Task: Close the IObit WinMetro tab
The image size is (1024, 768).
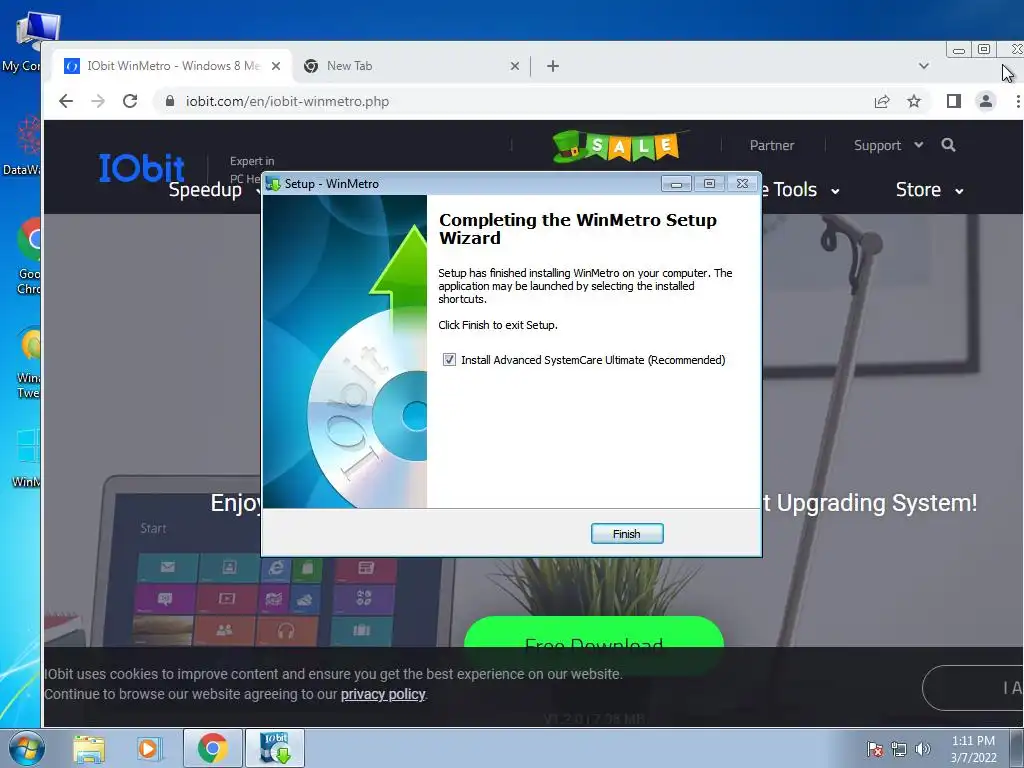Action: tap(276, 66)
